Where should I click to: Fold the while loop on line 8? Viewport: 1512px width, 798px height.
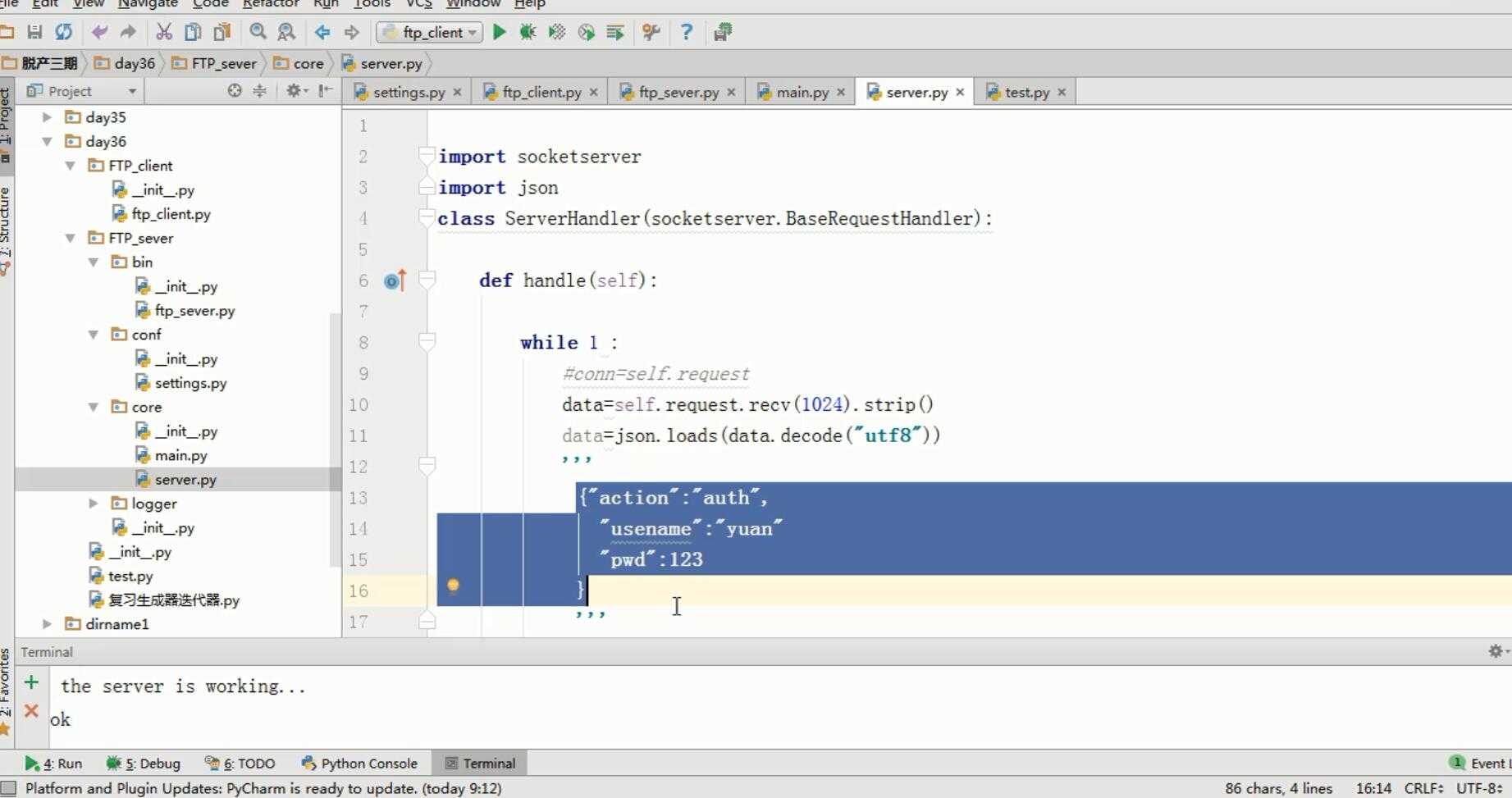tap(426, 341)
